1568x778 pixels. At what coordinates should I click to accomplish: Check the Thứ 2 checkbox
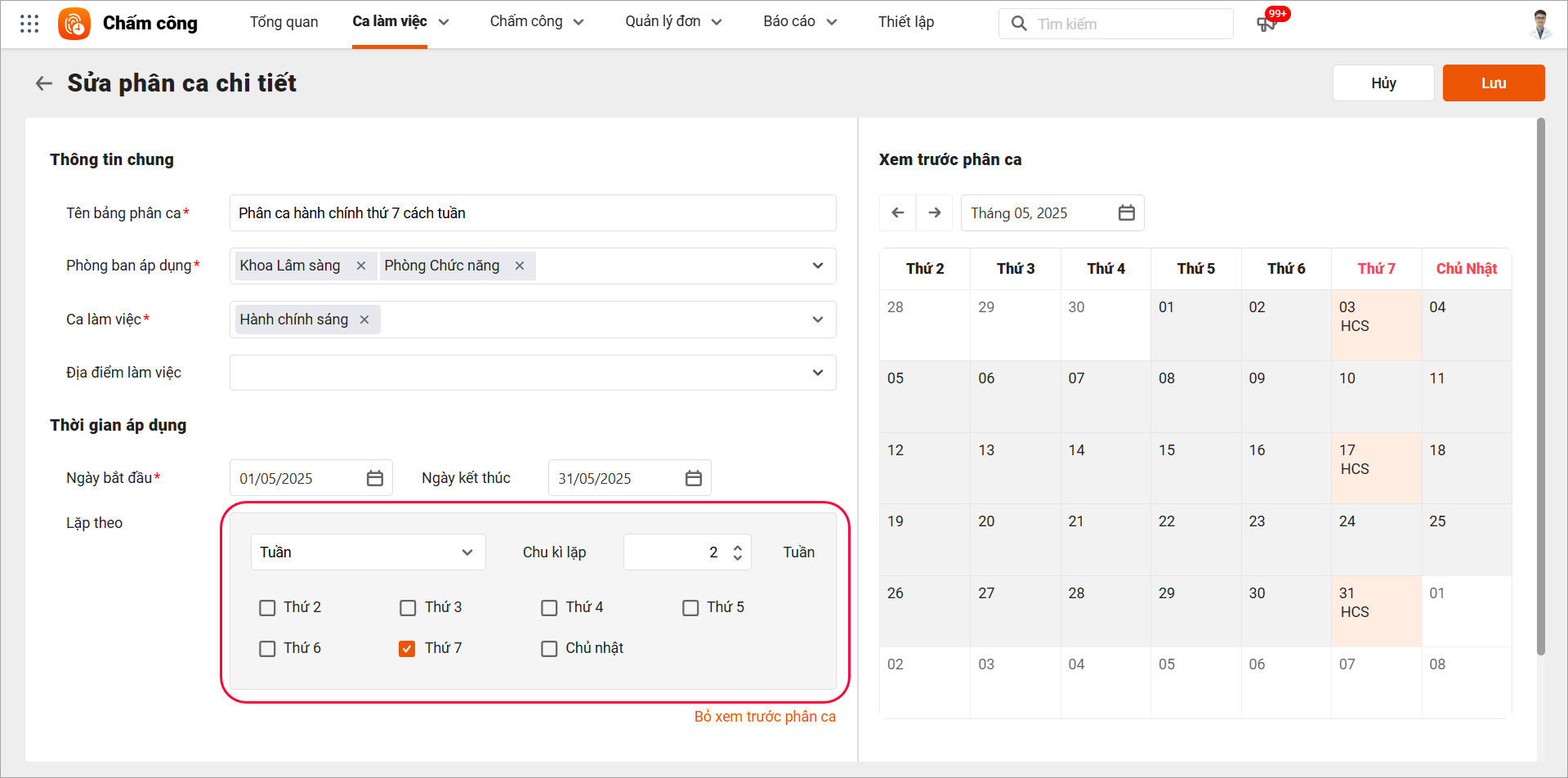(x=267, y=608)
